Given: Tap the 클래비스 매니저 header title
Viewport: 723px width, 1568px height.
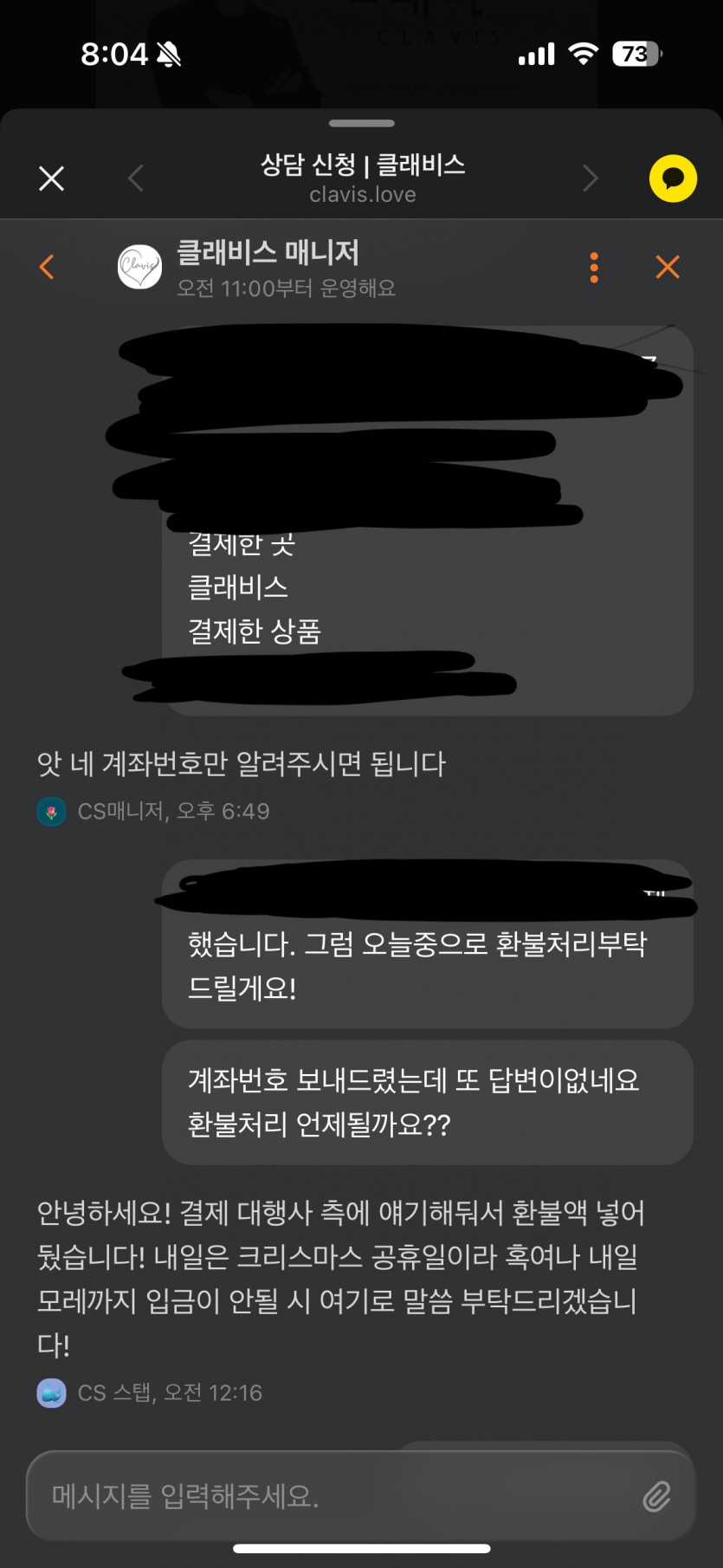Looking at the screenshot, I should (268, 252).
